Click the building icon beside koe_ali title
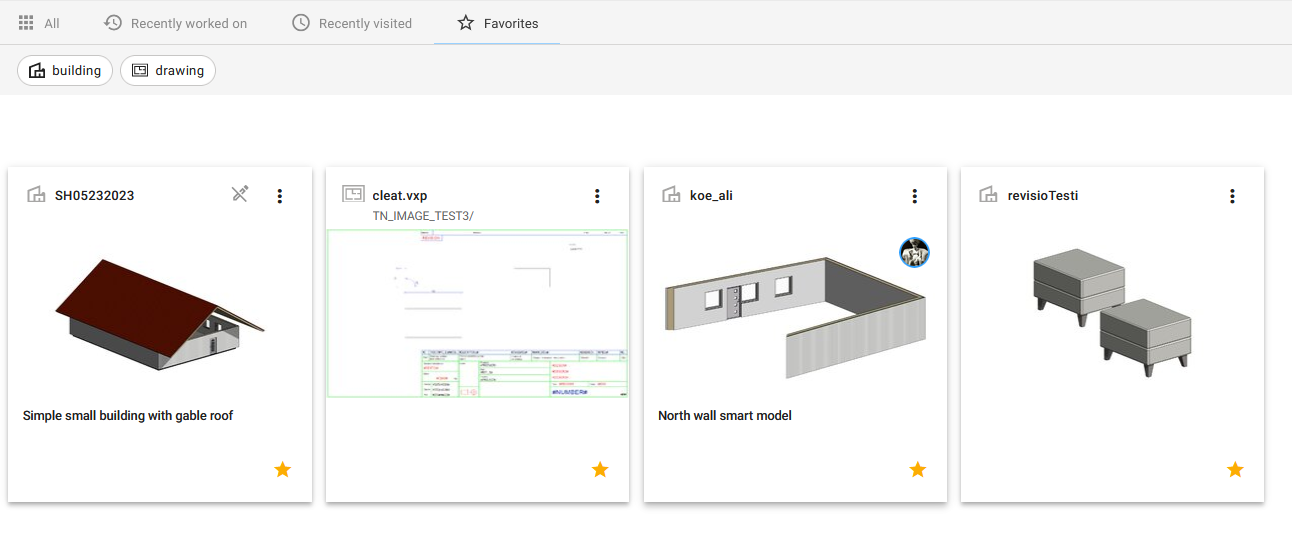1292x542 pixels. coord(671,195)
